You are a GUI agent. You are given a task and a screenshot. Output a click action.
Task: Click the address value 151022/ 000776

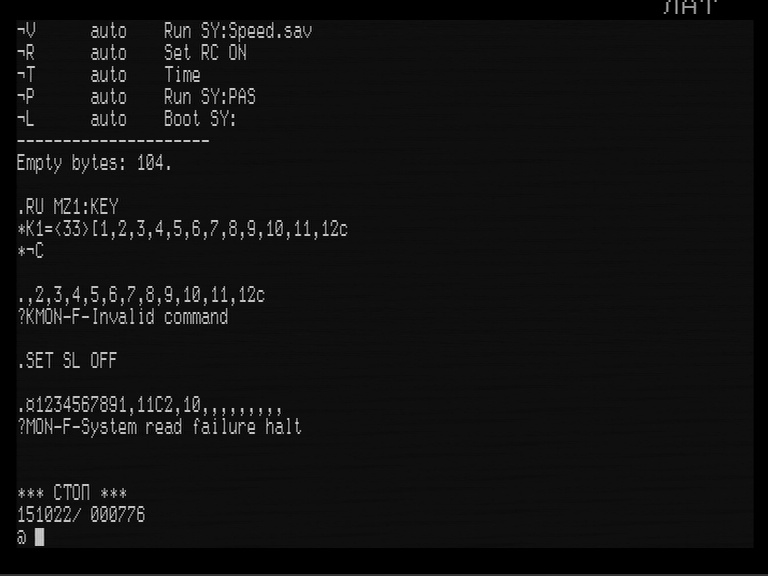81,515
